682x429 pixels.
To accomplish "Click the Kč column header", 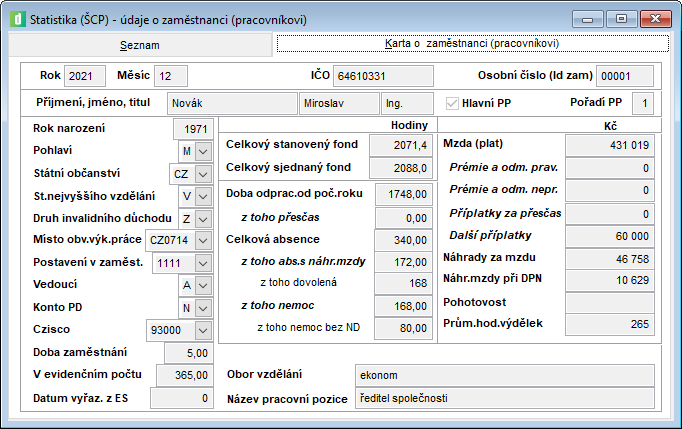I will click(610, 126).
